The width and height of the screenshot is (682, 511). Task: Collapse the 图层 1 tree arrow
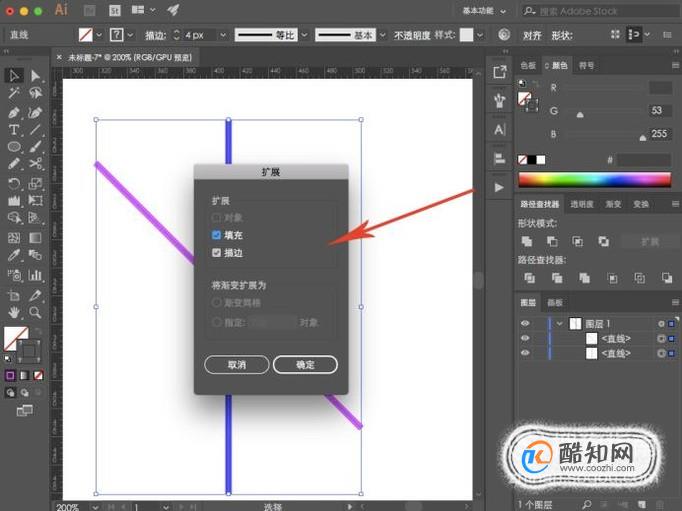click(x=560, y=324)
